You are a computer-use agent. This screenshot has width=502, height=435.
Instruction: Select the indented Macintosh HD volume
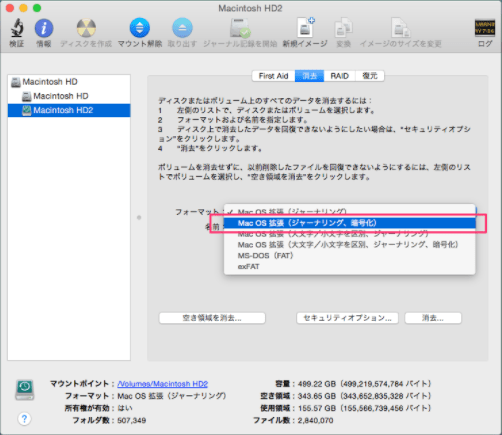coord(69,96)
